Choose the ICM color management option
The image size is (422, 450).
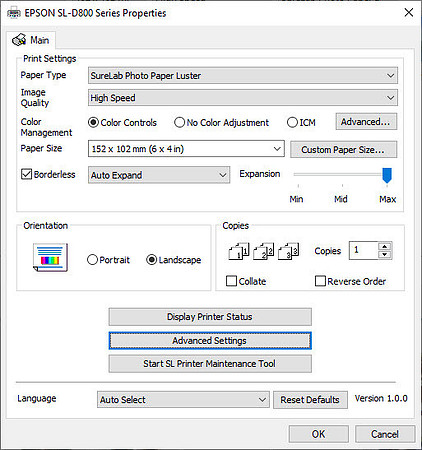pos(292,122)
